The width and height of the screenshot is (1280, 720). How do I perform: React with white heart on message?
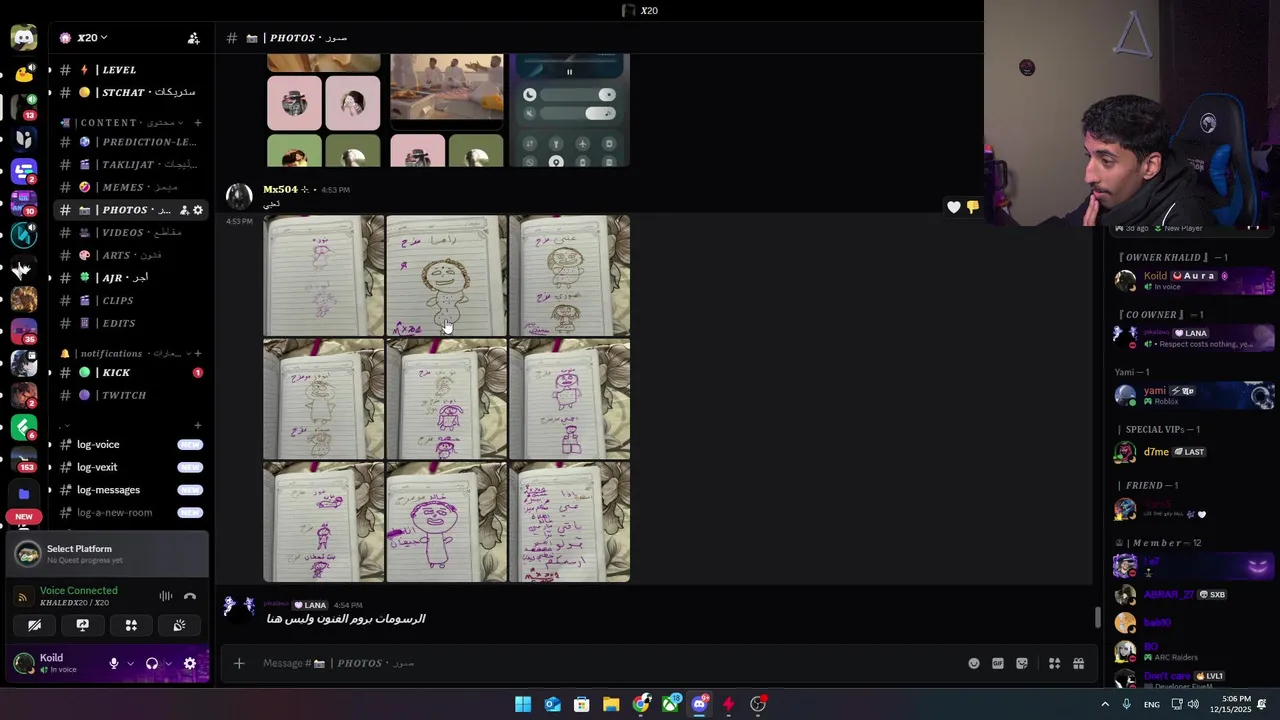tap(954, 207)
